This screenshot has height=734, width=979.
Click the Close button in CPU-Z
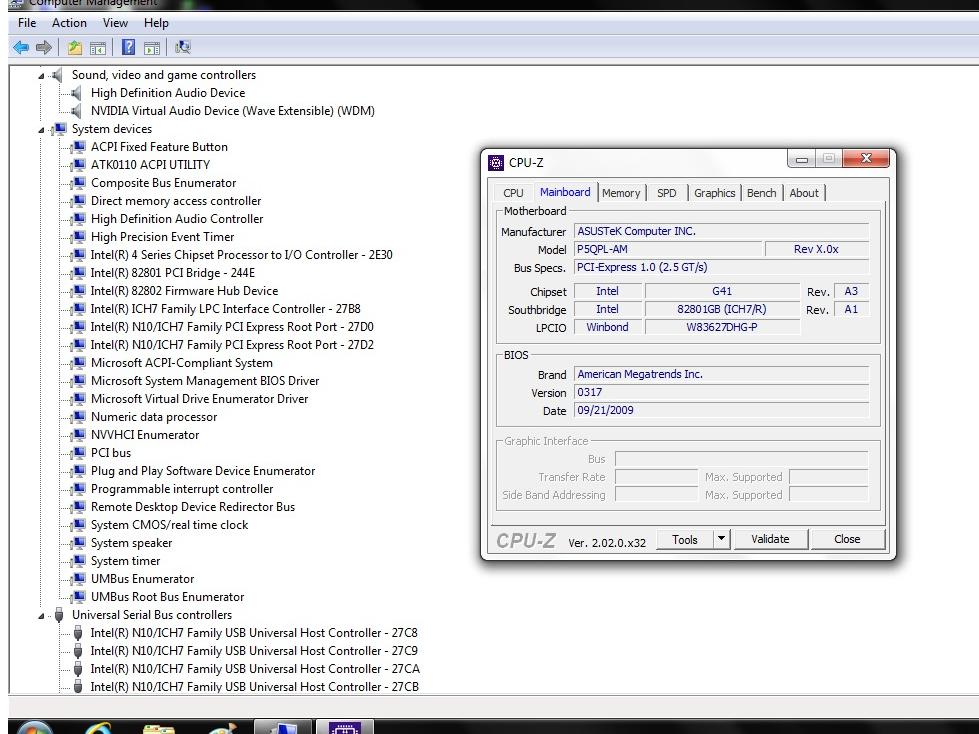(x=847, y=539)
